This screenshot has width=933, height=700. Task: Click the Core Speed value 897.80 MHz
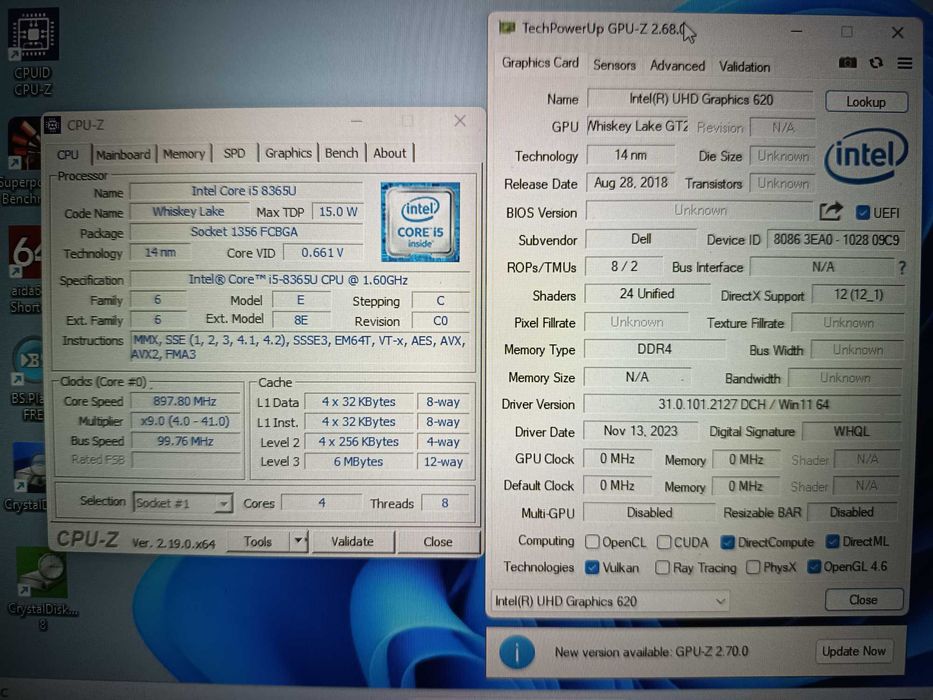[185, 401]
